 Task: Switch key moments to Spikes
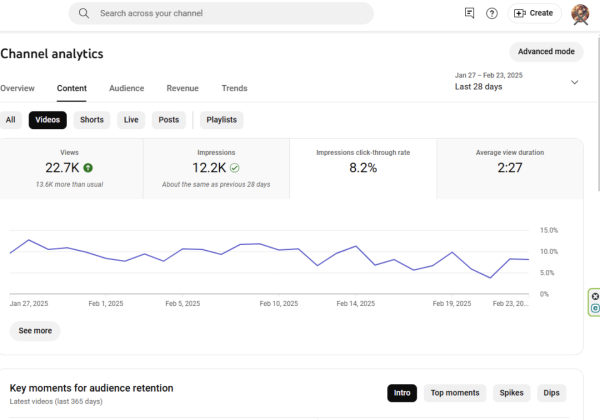point(511,393)
